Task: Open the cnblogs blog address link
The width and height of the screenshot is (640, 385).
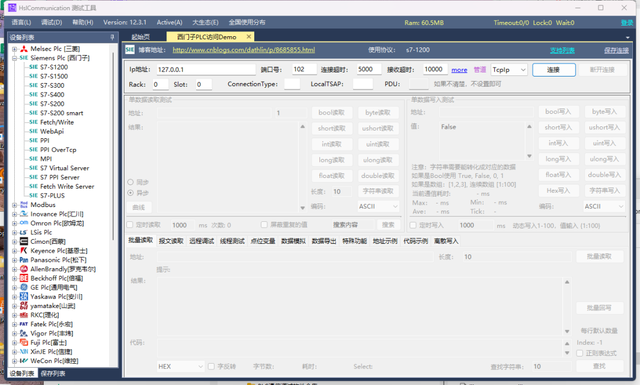Action: coord(244,50)
